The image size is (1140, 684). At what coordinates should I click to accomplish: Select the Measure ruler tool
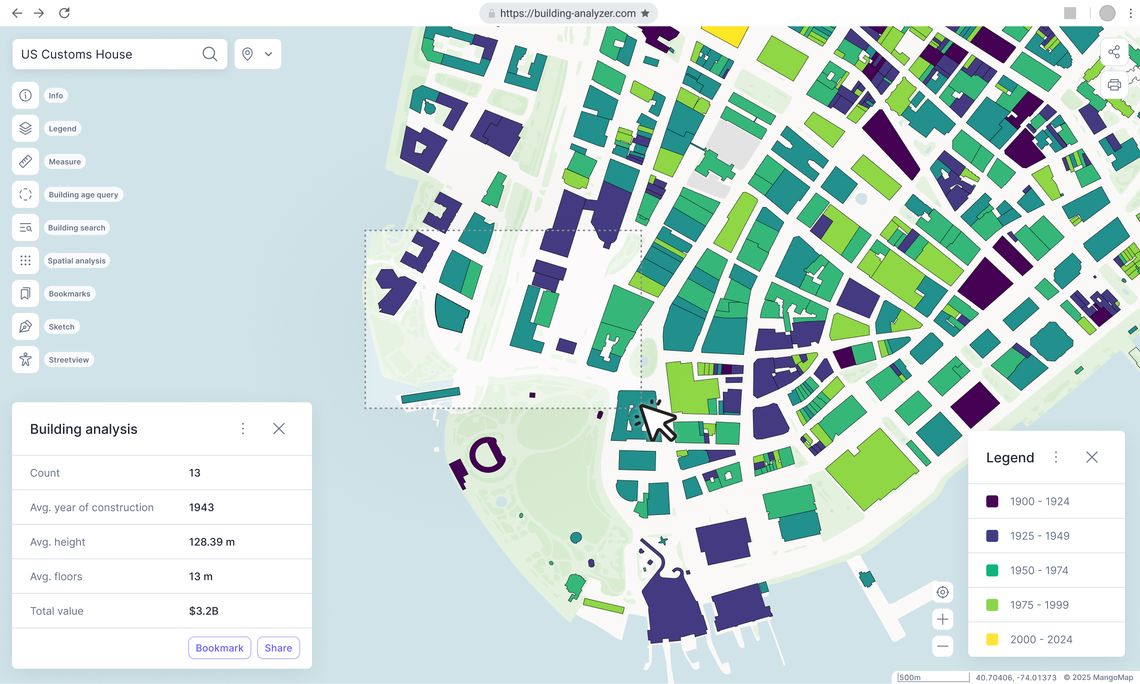[25, 162]
